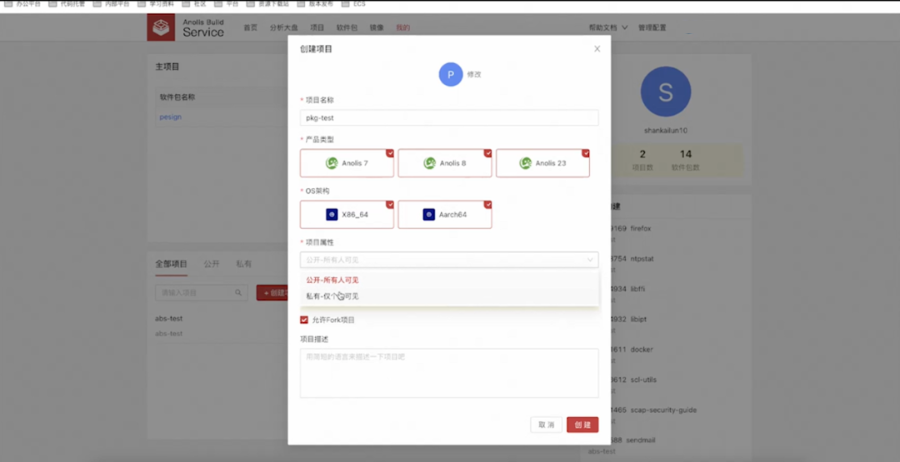
Task: Click the 14 软件包数 counter
Action: pos(685,160)
